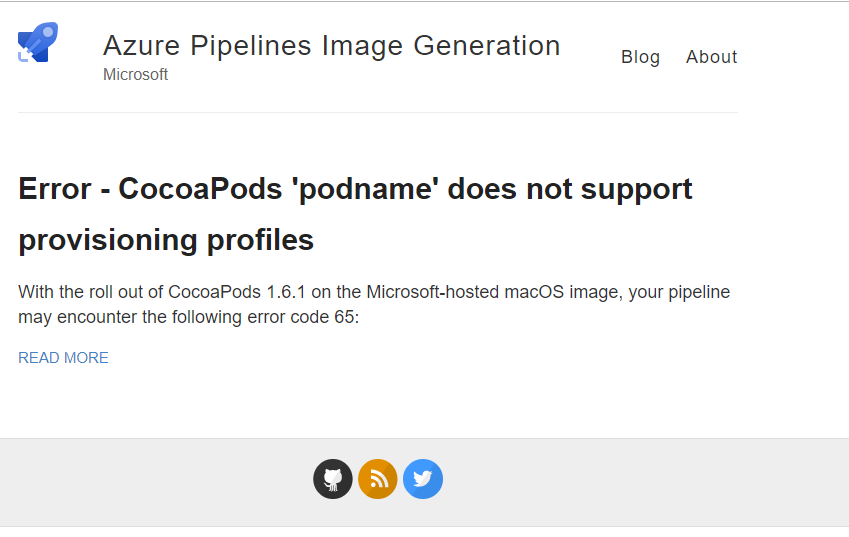Click the word 'Azure' in the site title
Image resolution: width=849 pixels, height=537 pixels.
pyautogui.click(x=141, y=45)
